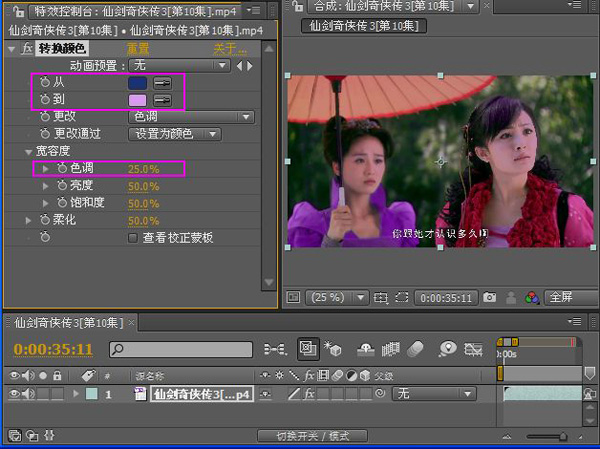Toggle the fx effect enable icon
Screen dimensions: 600x449
[x=27, y=48]
